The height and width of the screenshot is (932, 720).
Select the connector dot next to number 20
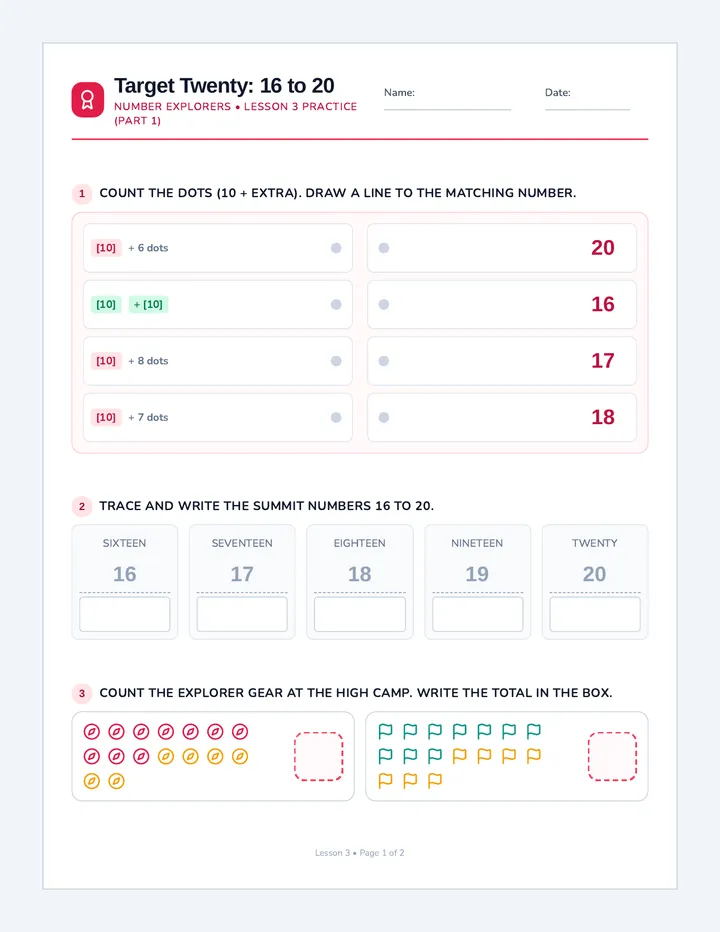[x=384, y=248]
